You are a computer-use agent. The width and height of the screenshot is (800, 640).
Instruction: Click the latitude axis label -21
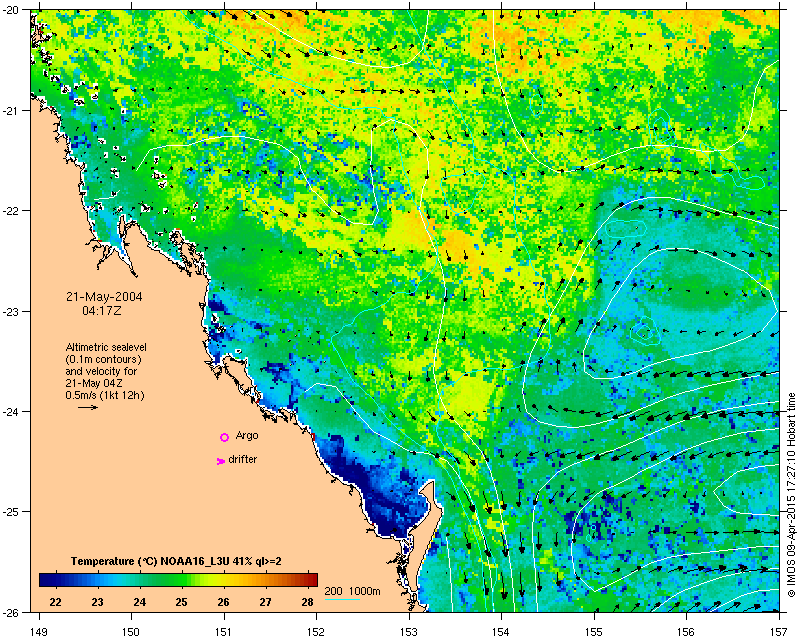pyautogui.click(x=11, y=111)
